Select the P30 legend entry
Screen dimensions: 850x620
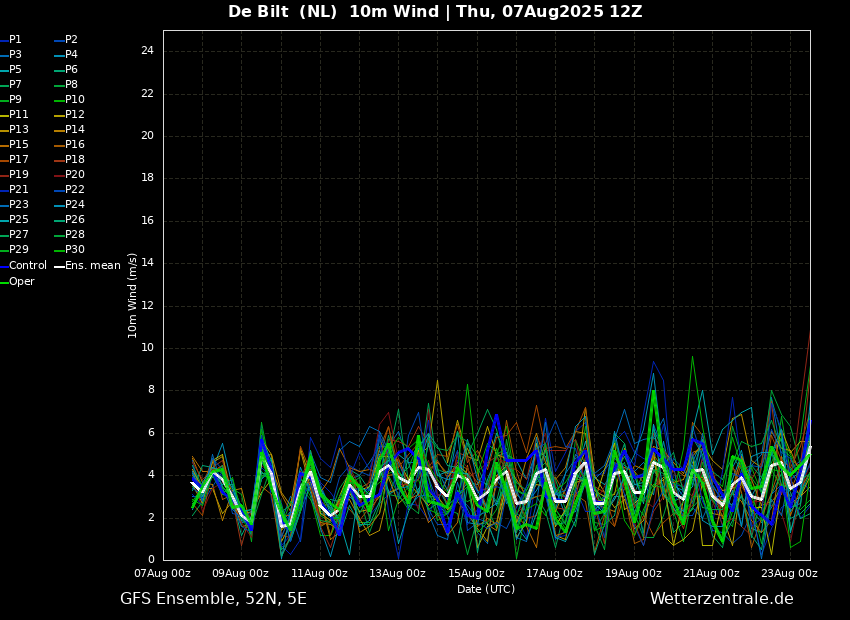pyautogui.click(x=69, y=249)
